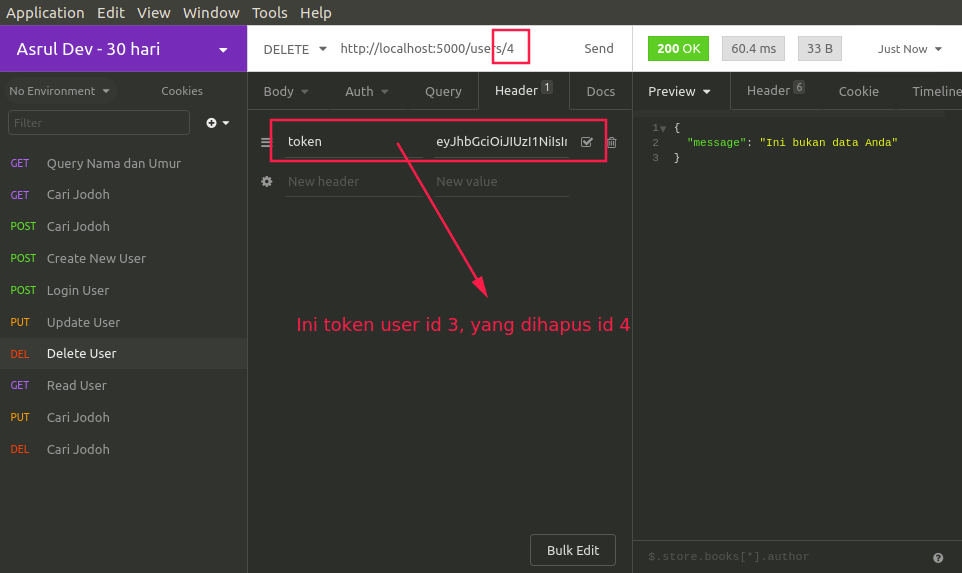Open the No Environment dropdown
Screen dimensions: 962x573
[59, 91]
